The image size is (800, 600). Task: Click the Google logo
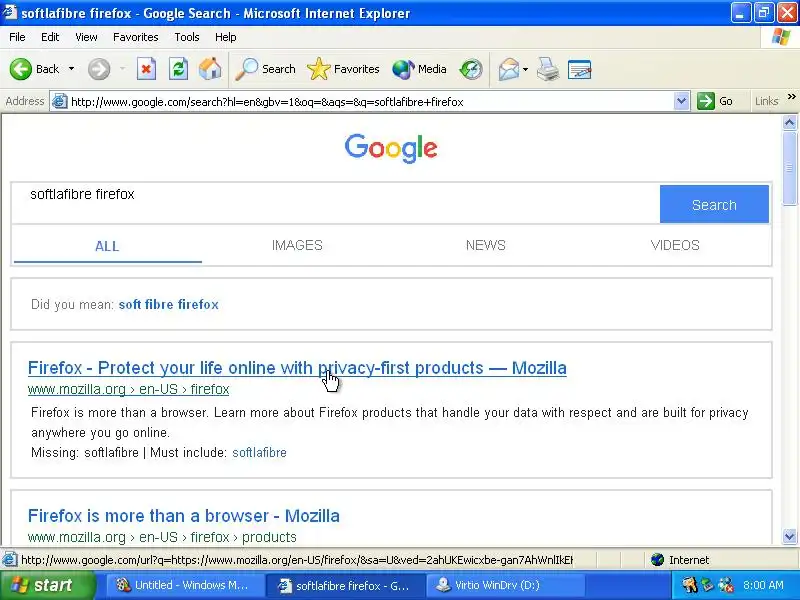(x=391, y=148)
